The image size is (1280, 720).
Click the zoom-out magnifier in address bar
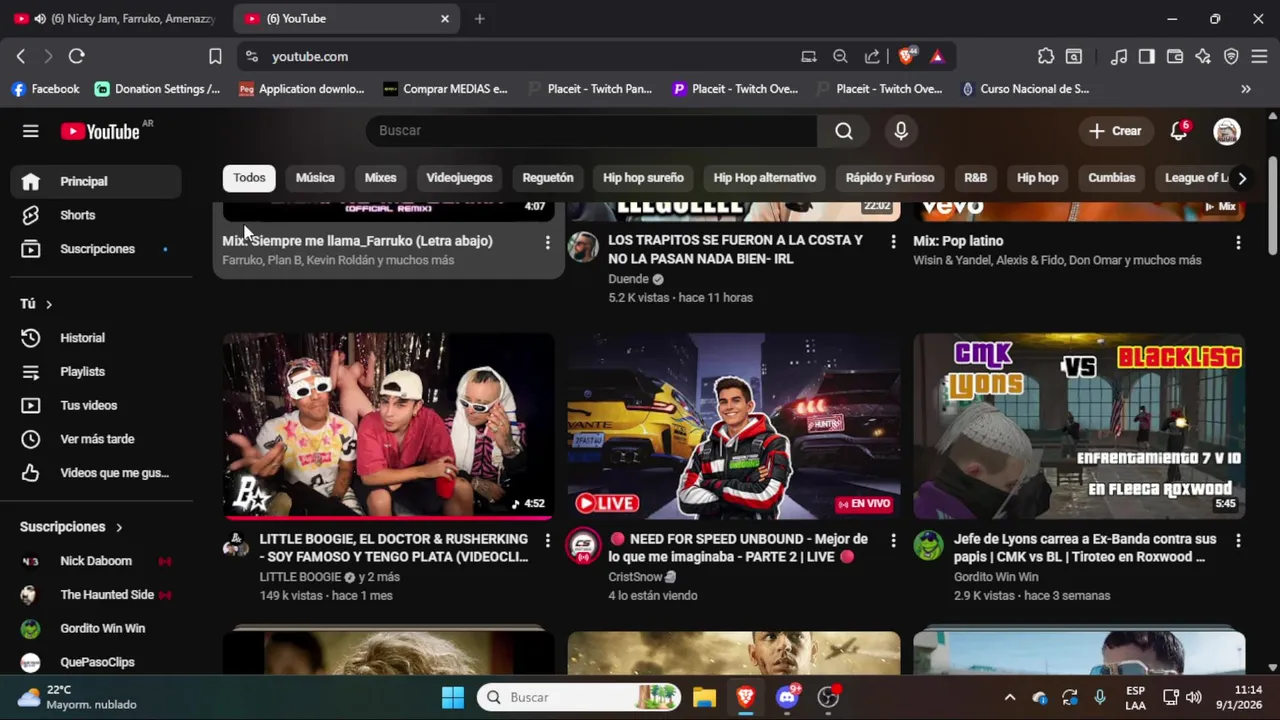pyautogui.click(x=840, y=56)
